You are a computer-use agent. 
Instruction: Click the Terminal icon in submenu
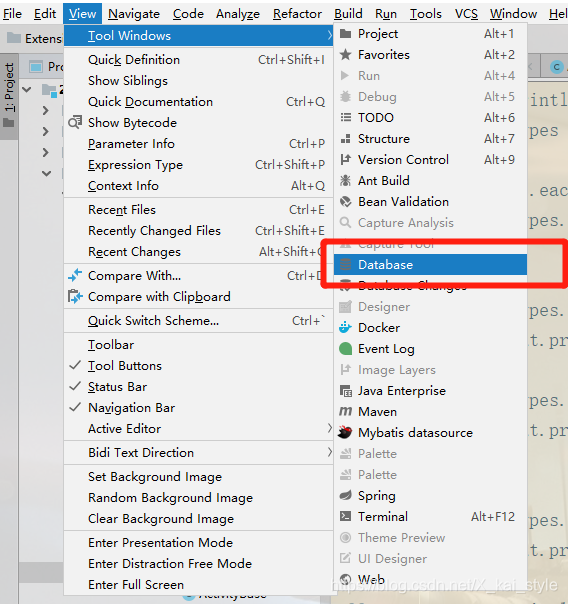(x=345, y=516)
